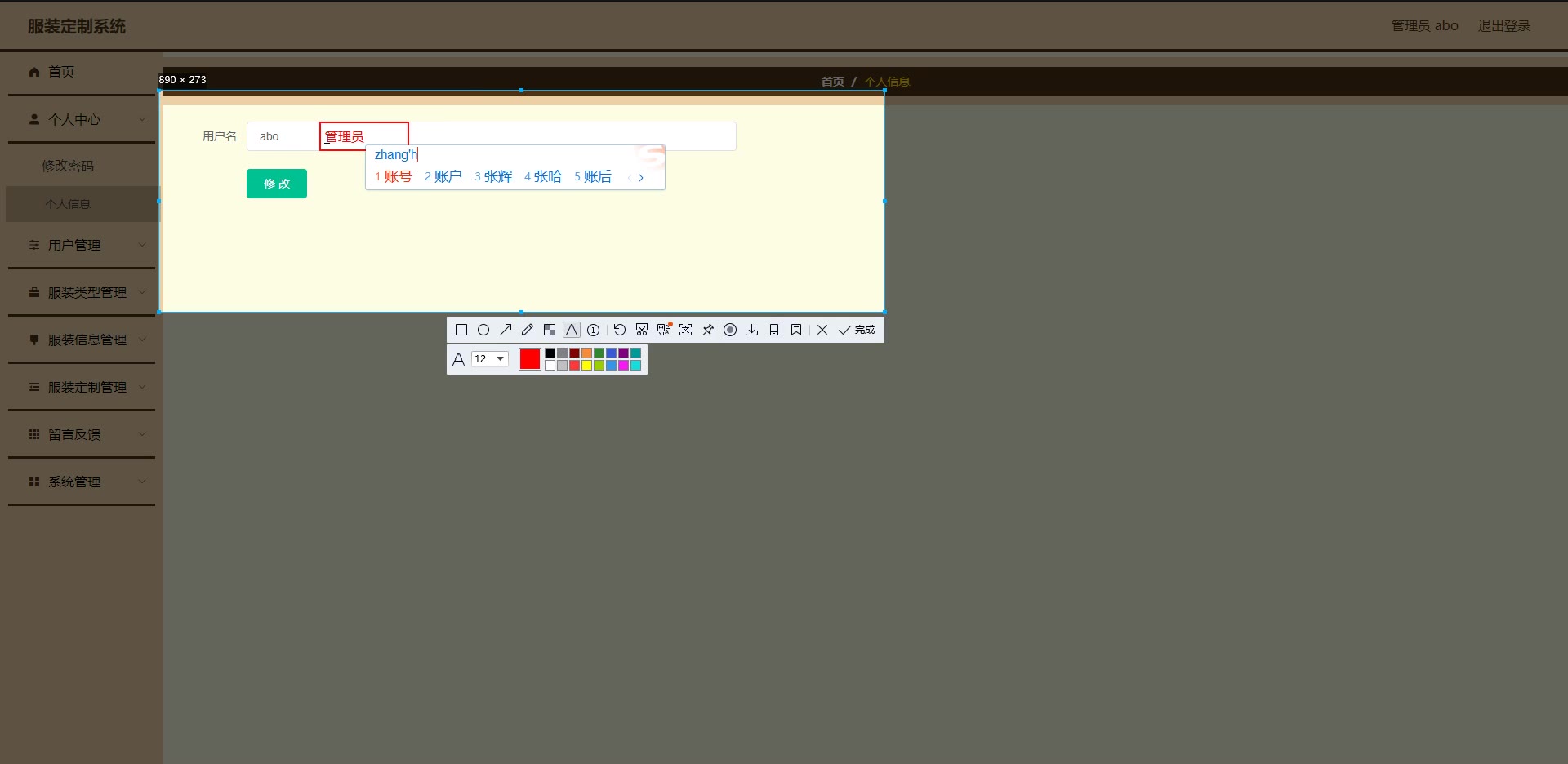
Task: Click the 用户名 input field containing abo
Action: pos(492,136)
